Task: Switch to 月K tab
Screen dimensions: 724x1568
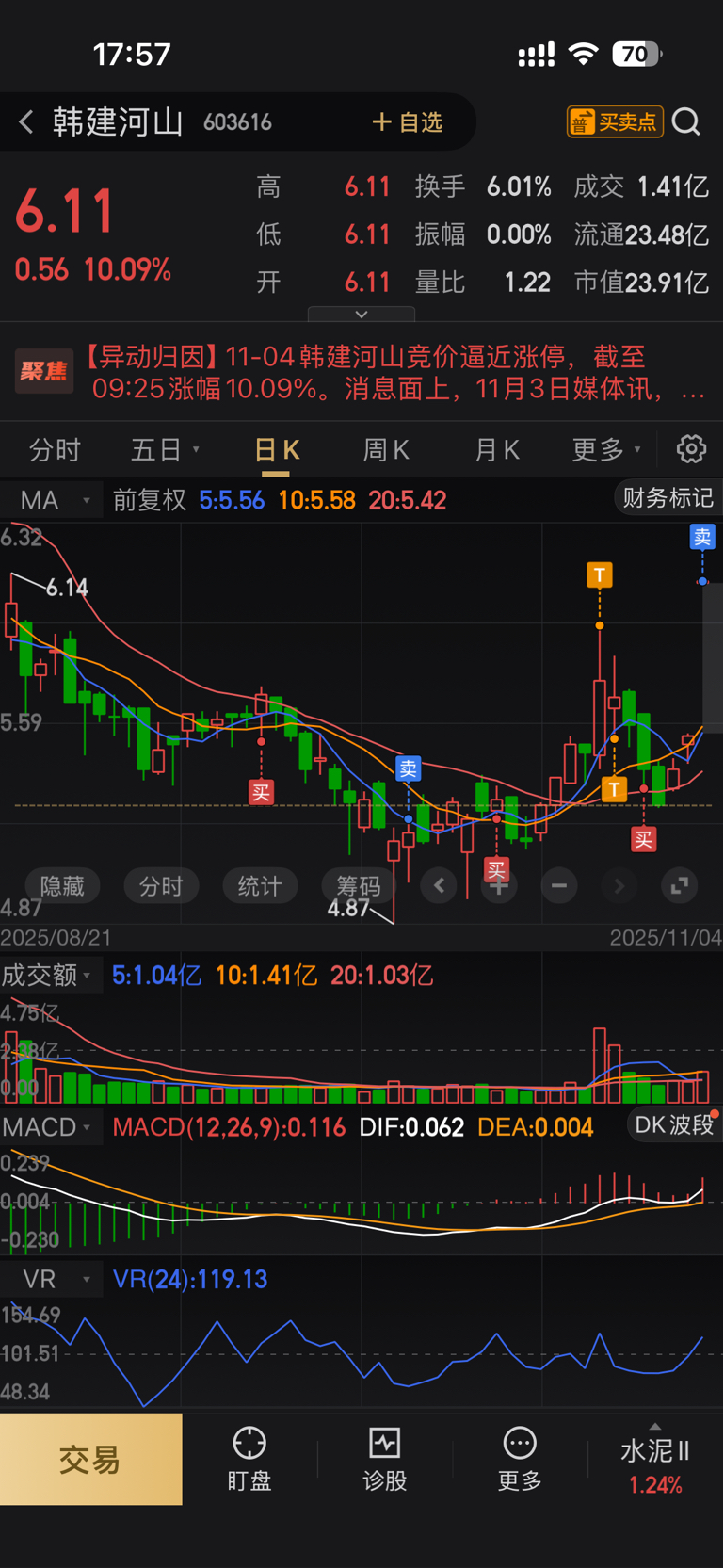Action: click(497, 450)
